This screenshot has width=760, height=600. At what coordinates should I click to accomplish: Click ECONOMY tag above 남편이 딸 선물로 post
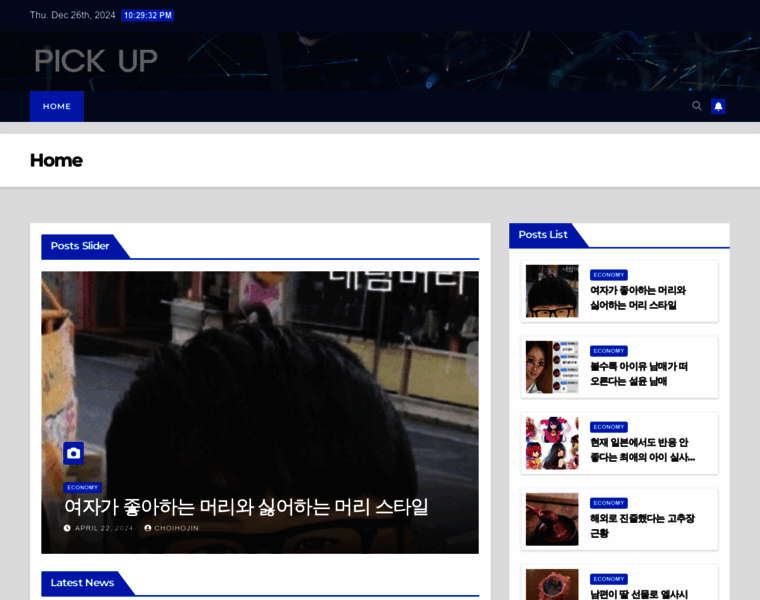(609, 579)
